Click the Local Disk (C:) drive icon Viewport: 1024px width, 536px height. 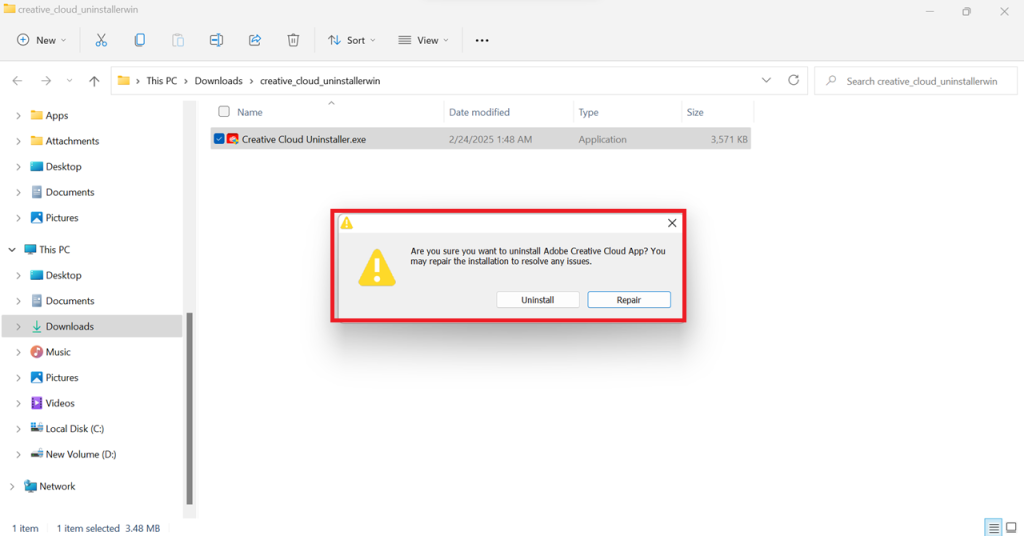37,428
